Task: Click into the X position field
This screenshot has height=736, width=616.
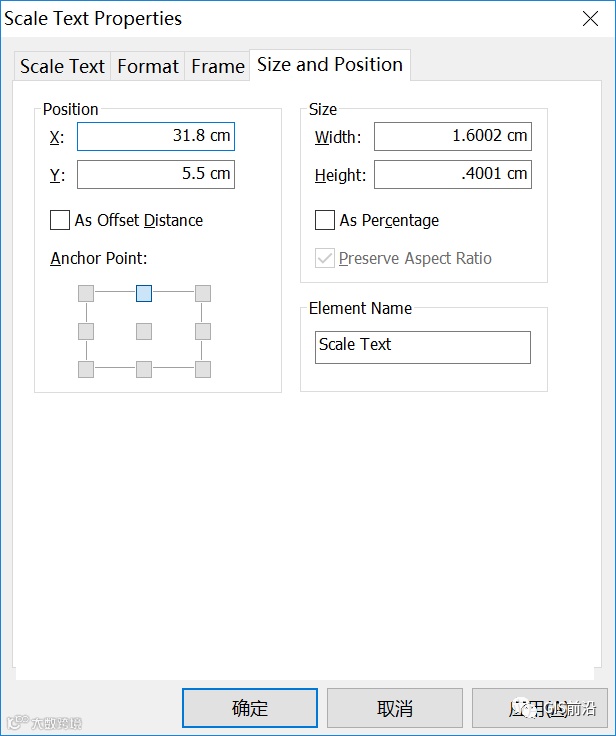Action: pyautogui.click(x=156, y=136)
